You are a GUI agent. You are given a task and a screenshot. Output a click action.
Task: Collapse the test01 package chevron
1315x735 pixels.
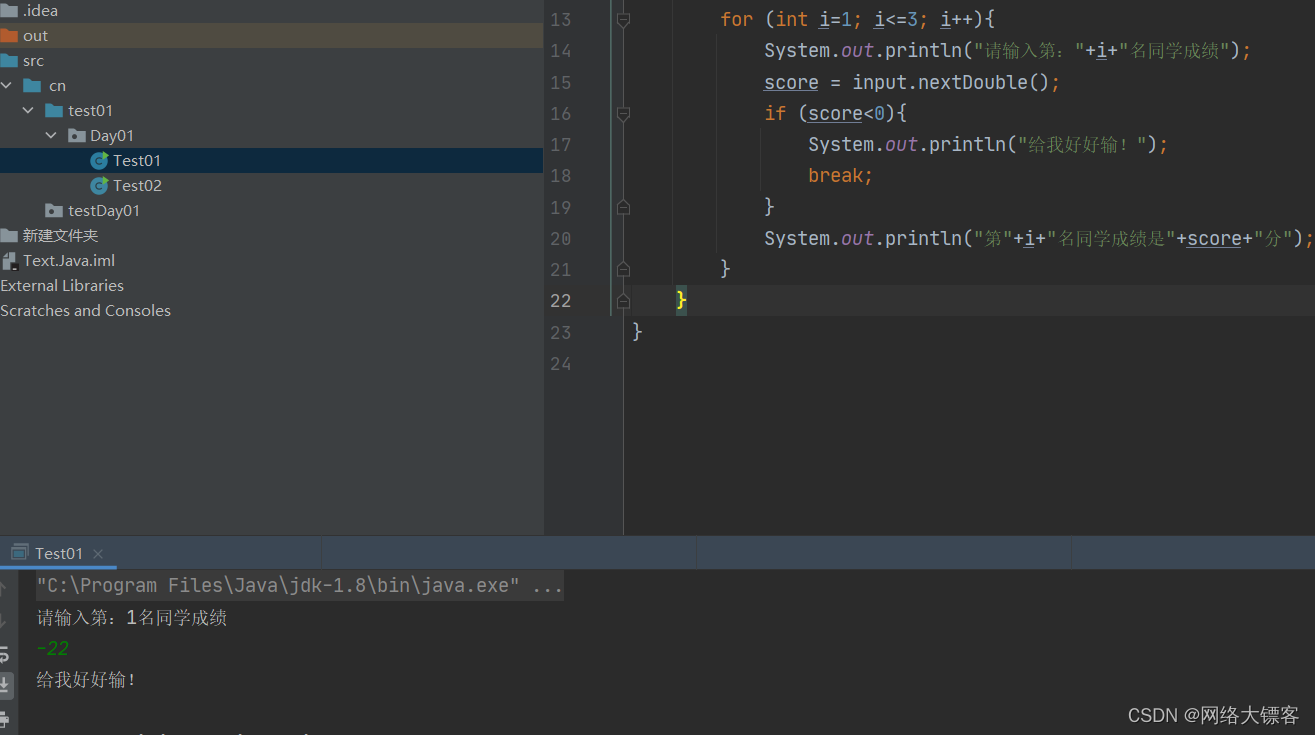pos(29,110)
